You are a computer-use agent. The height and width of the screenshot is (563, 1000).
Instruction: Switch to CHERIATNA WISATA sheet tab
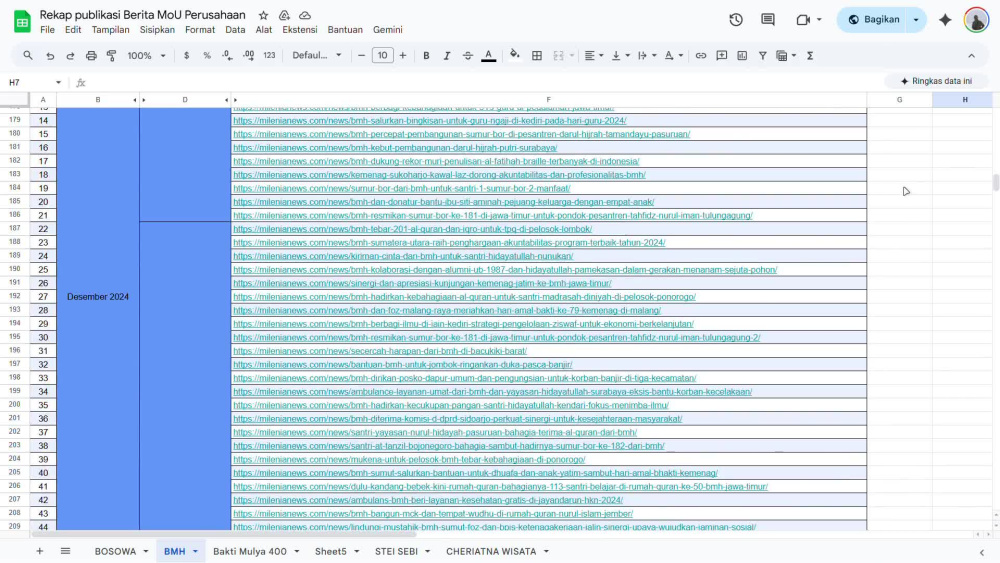tap(491, 552)
